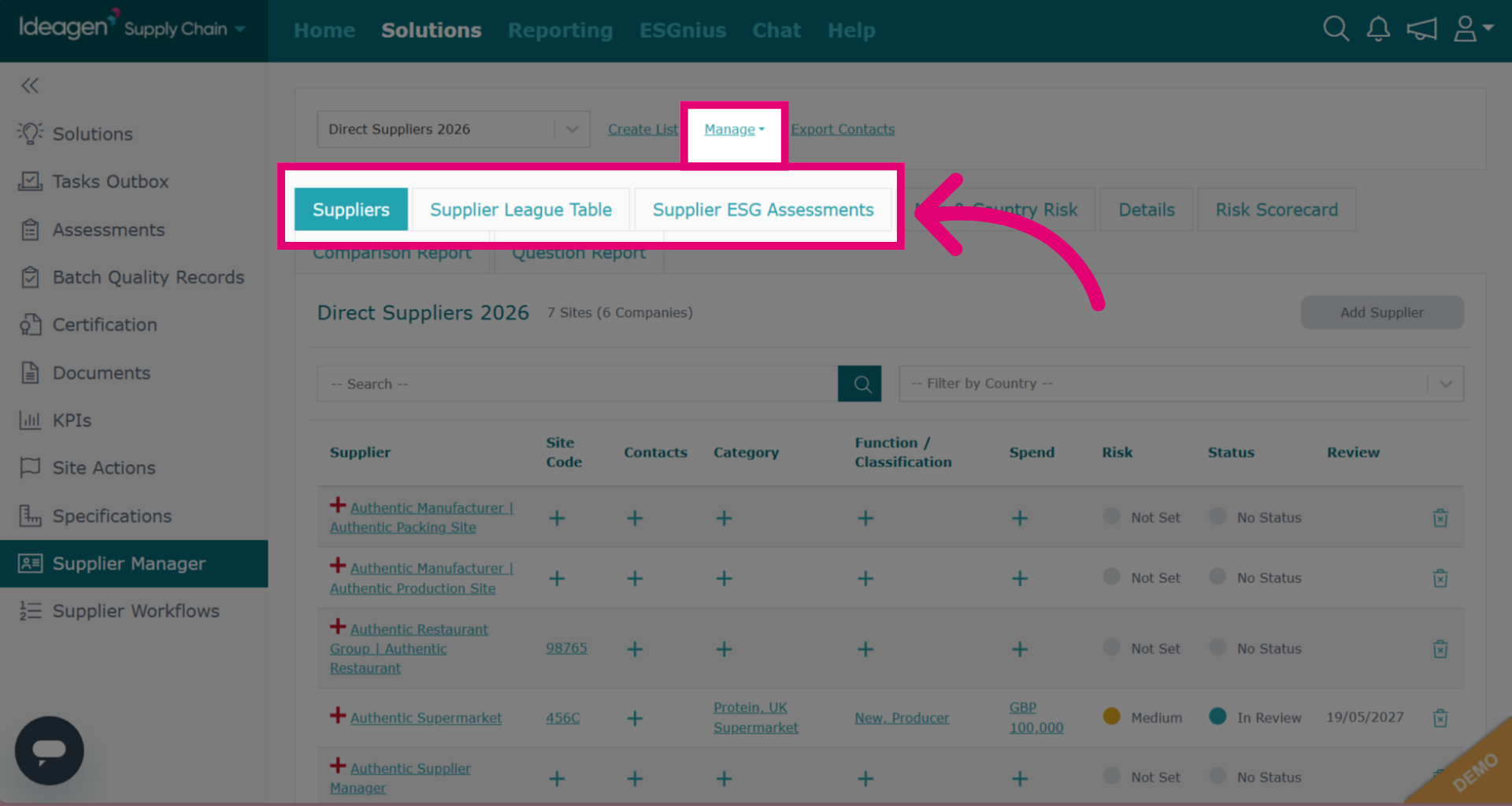The width and height of the screenshot is (1512, 806).
Task: Add spend for Authentic Packing Site
Action: click(1020, 518)
